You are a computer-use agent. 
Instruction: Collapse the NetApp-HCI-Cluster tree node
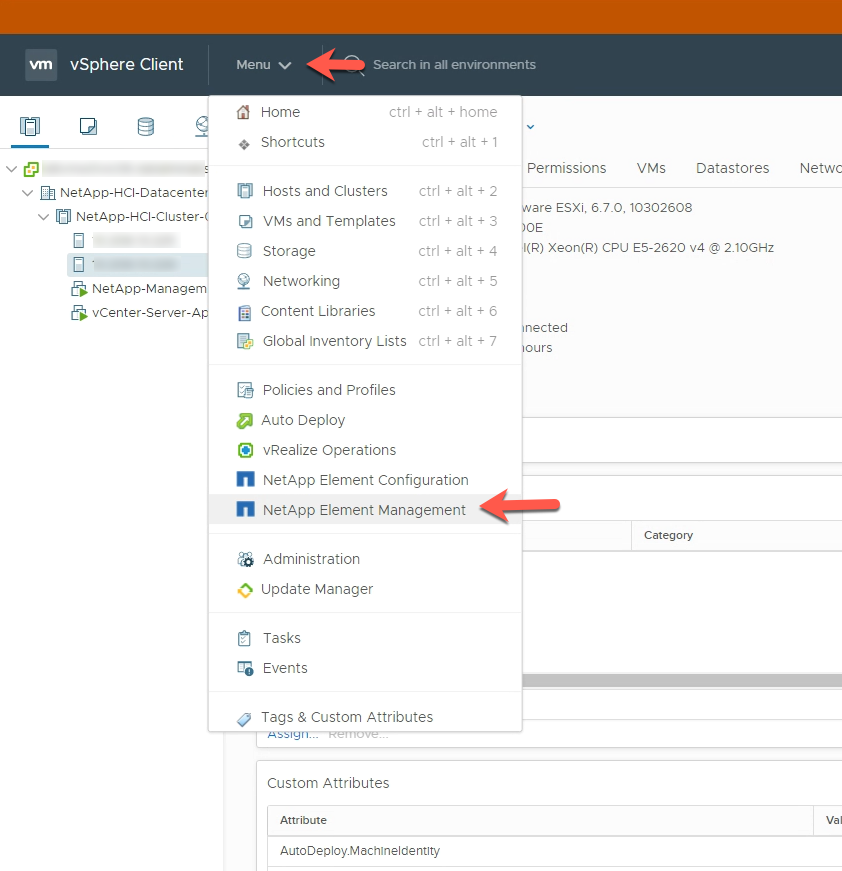click(x=43, y=217)
